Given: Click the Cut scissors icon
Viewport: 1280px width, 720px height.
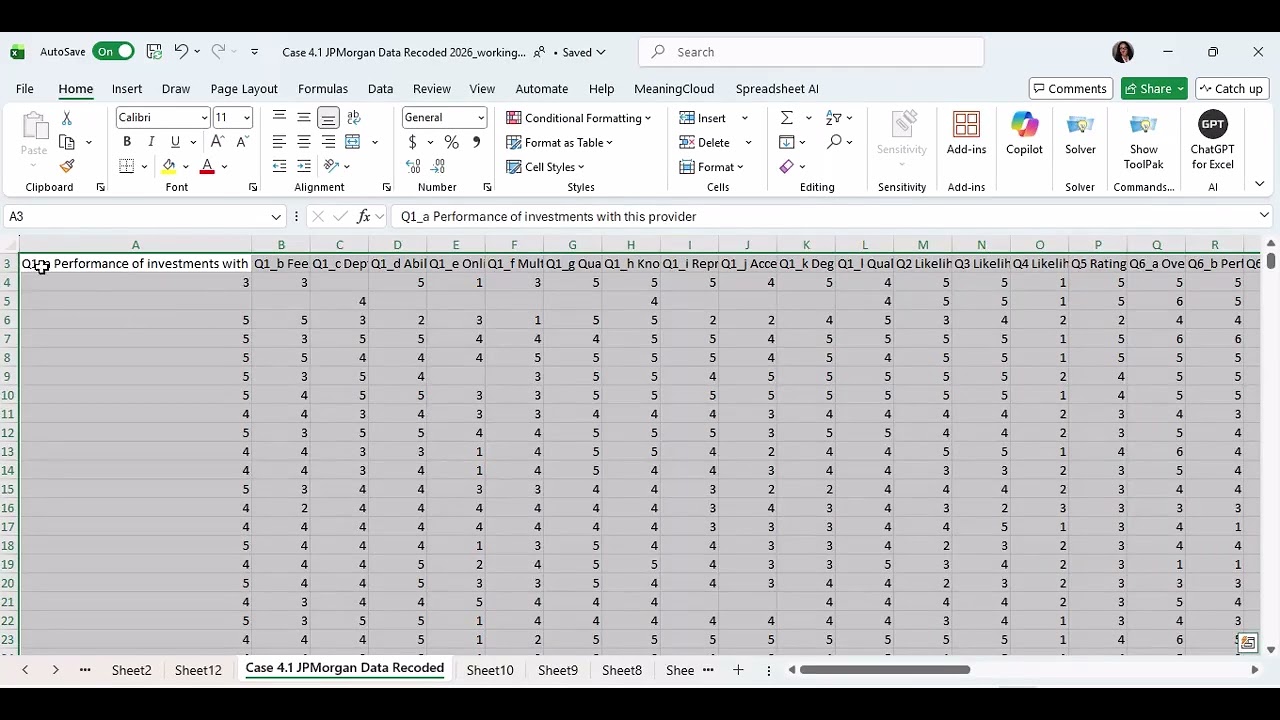Looking at the screenshot, I should click(67, 118).
